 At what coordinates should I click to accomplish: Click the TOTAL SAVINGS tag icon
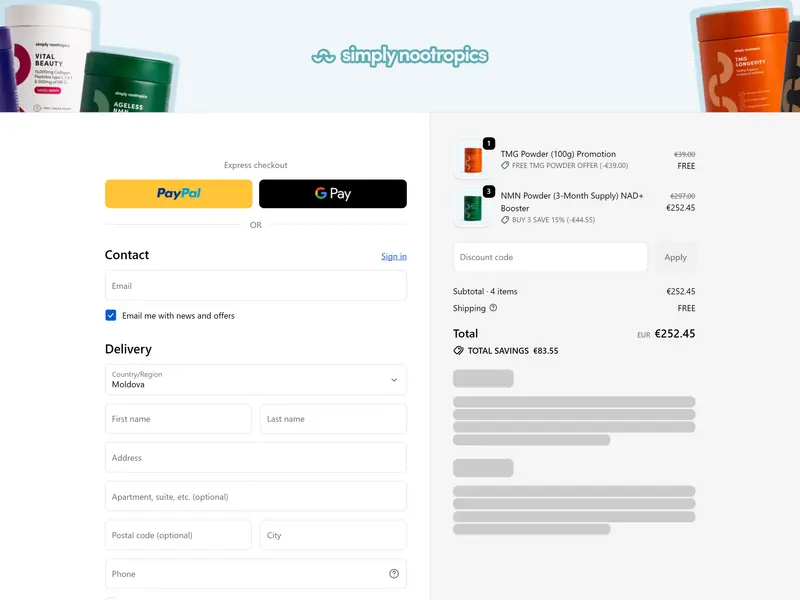pos(459,350)
